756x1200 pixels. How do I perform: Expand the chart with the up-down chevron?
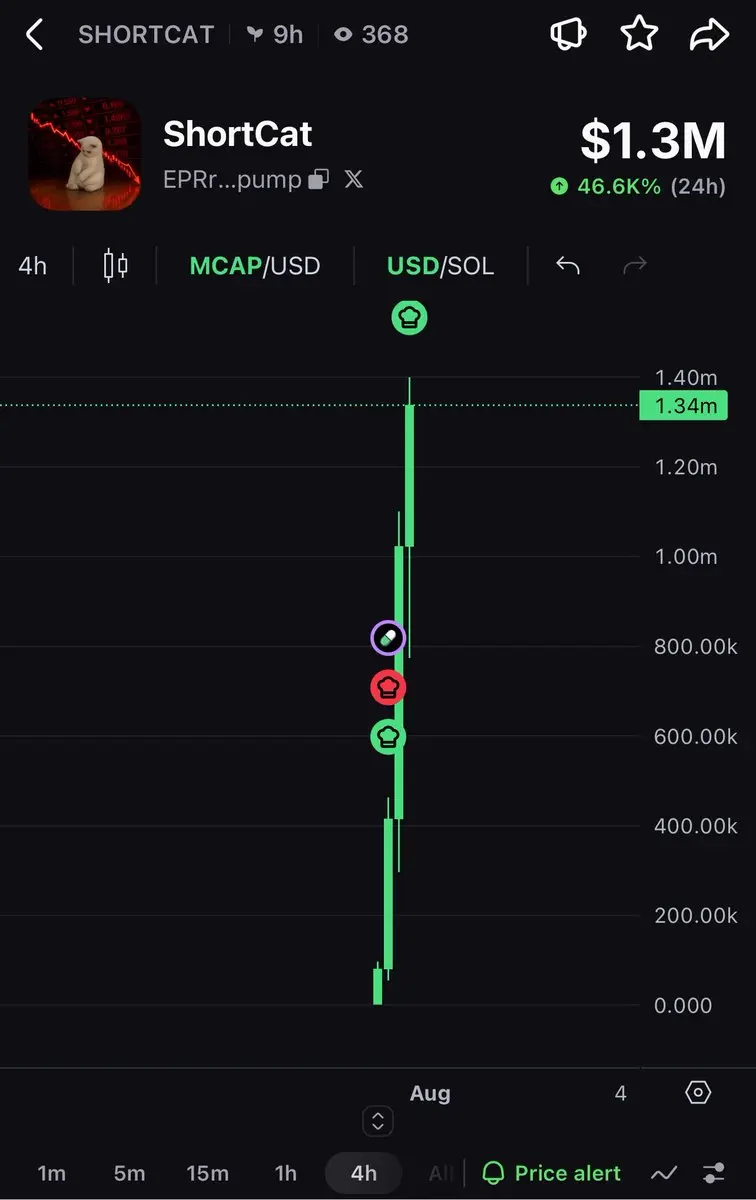(378, 1121)
